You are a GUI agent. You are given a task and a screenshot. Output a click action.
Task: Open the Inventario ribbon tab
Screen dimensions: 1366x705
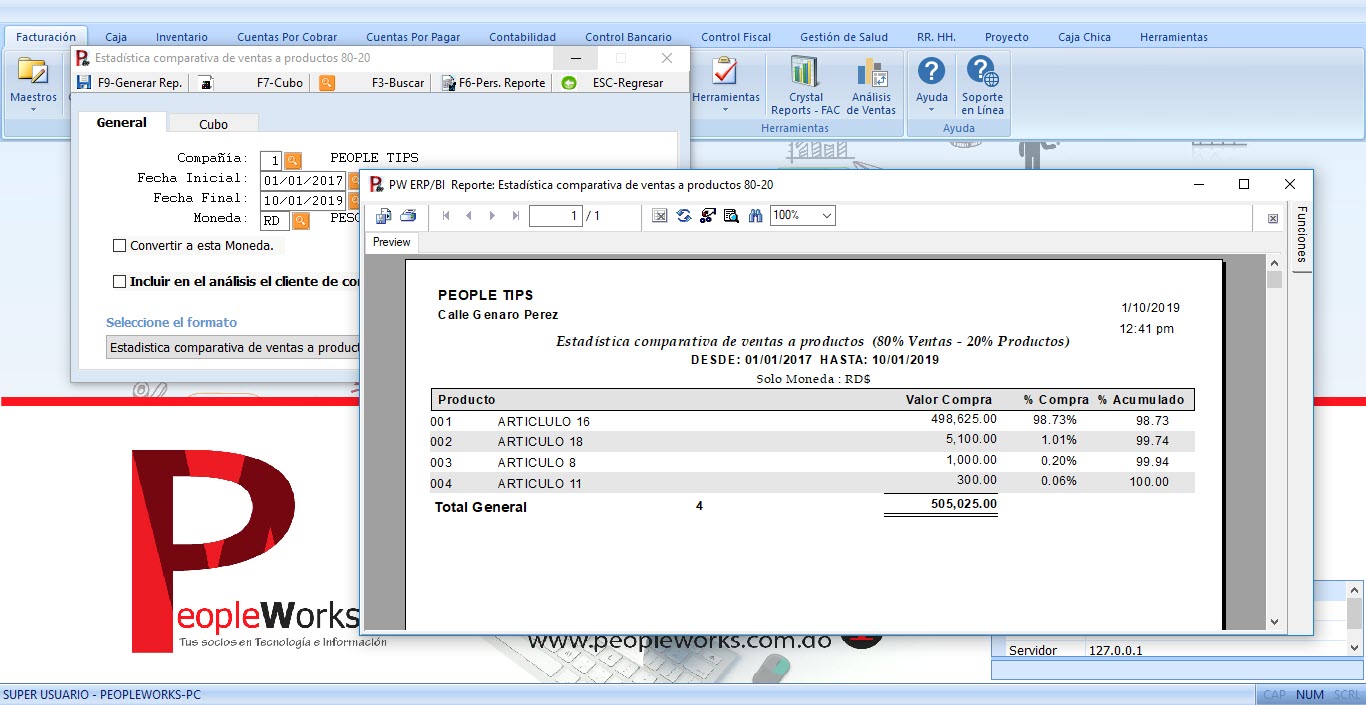pyautogui.click(x=182, y=37)
